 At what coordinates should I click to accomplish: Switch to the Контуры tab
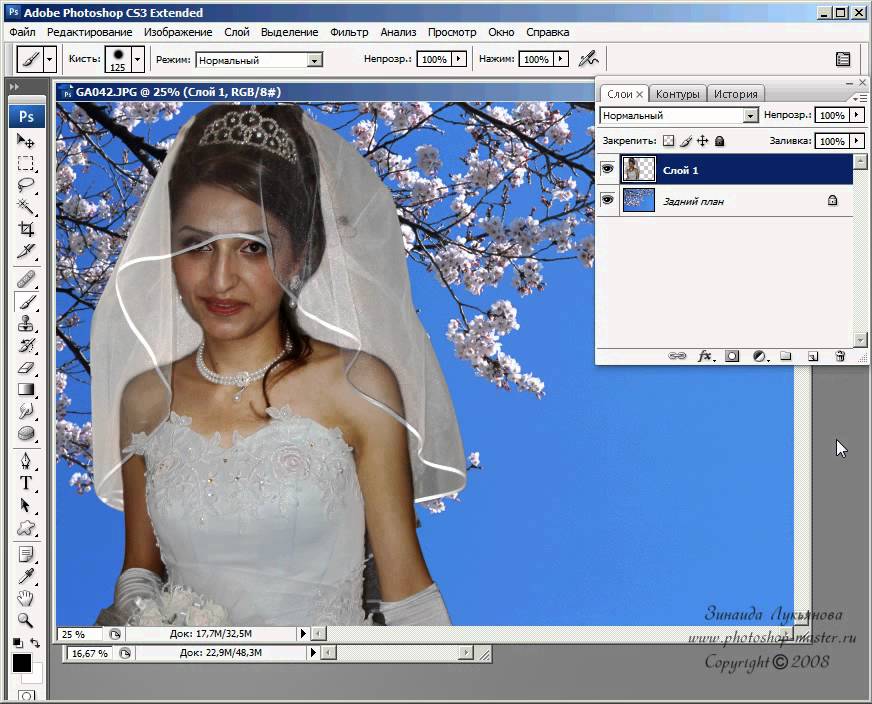[677, 94]
